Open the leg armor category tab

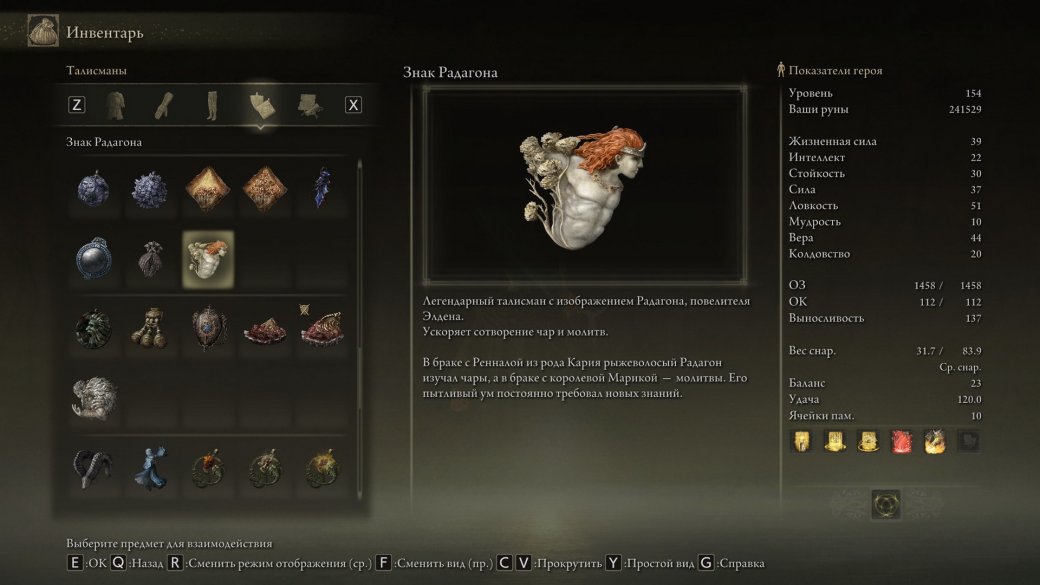pos(212,105)
